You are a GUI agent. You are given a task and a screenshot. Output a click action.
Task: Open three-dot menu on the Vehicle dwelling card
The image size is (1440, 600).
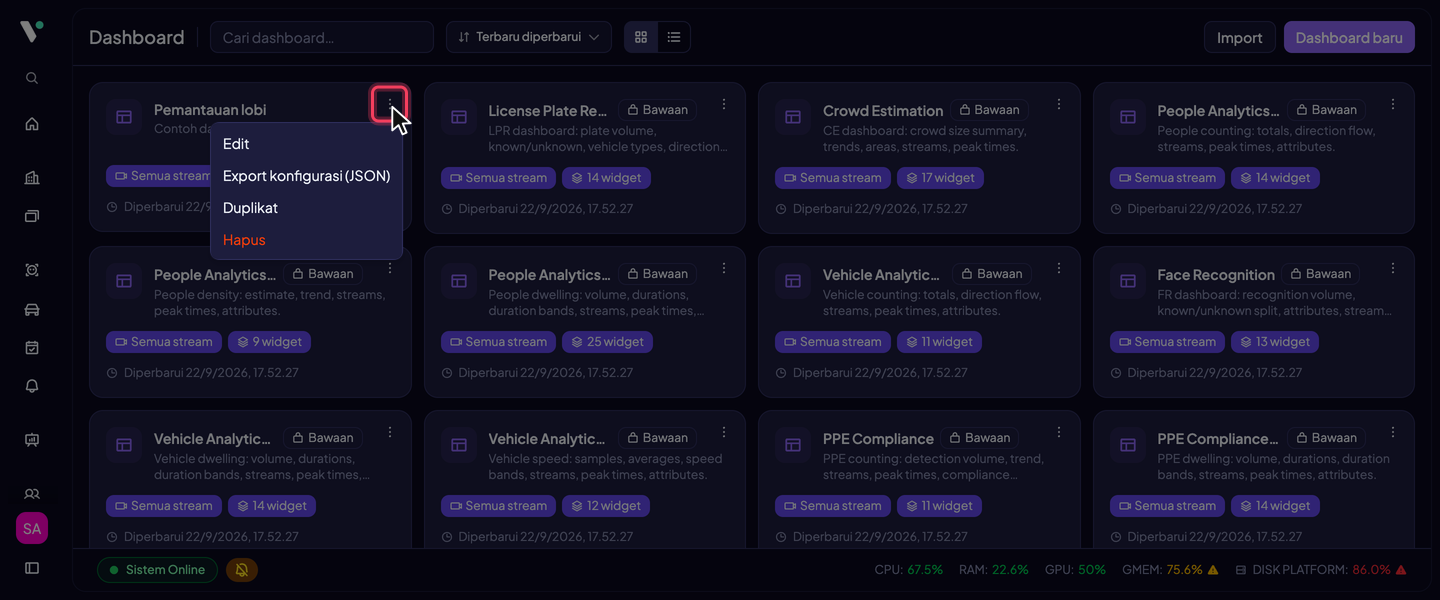tap(390, 432)
